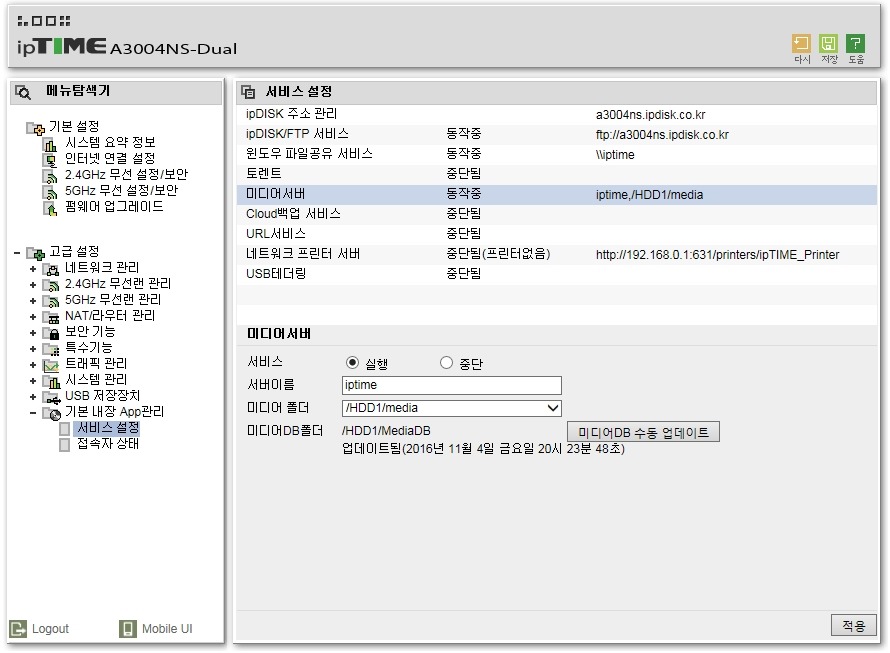Screen dimensions: 890x653
Task: Click the Logout link
Action: pyautogui.click(x=50, y=629)
